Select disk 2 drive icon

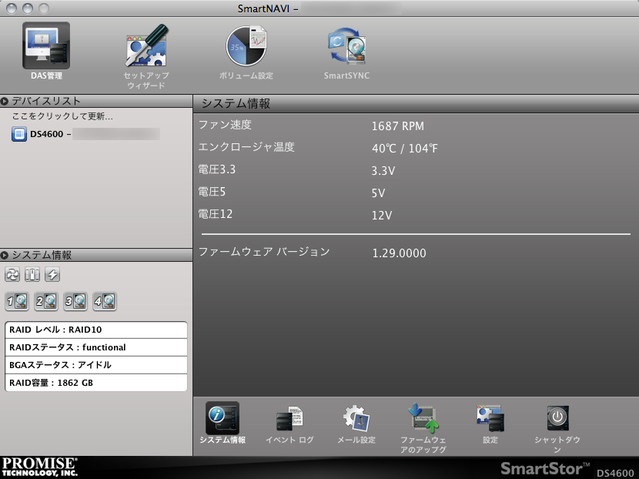pos(46,300)
